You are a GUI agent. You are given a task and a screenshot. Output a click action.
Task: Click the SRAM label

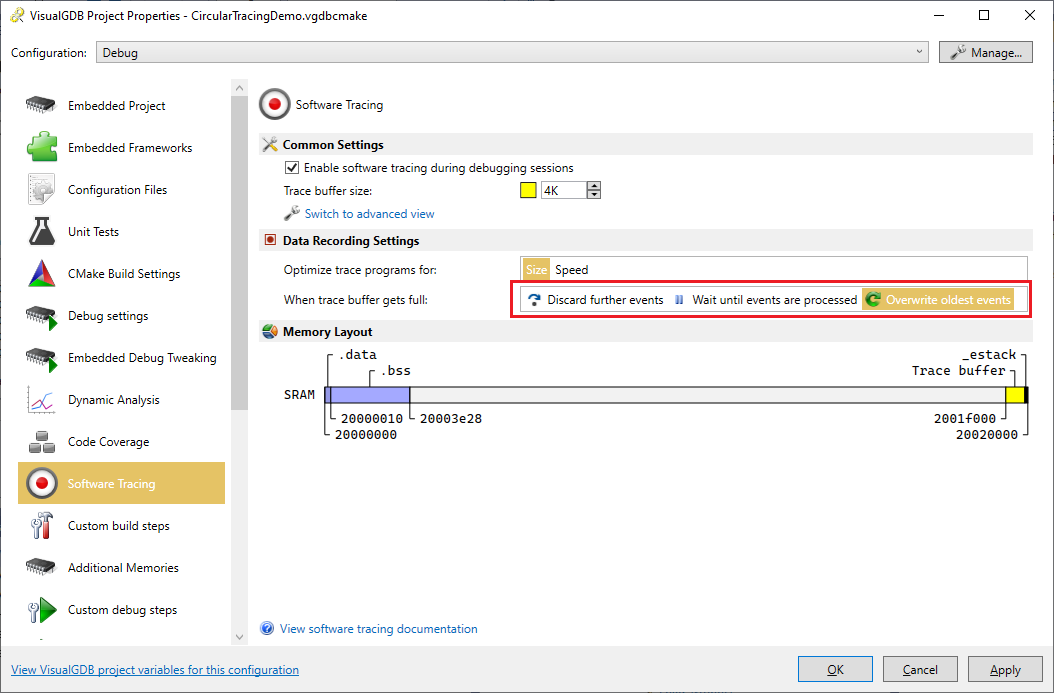299,395
